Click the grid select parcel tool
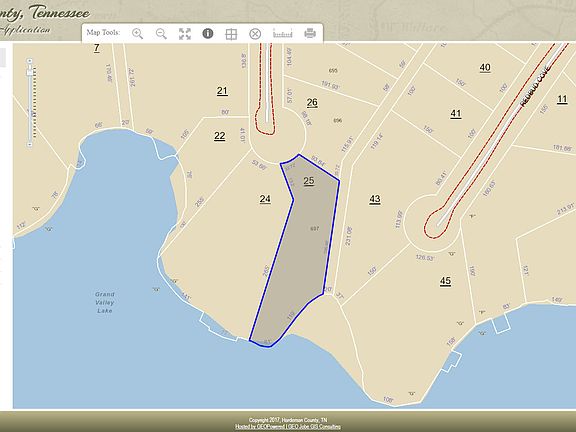This screenshot has width=576, height=432. (231, 34)
